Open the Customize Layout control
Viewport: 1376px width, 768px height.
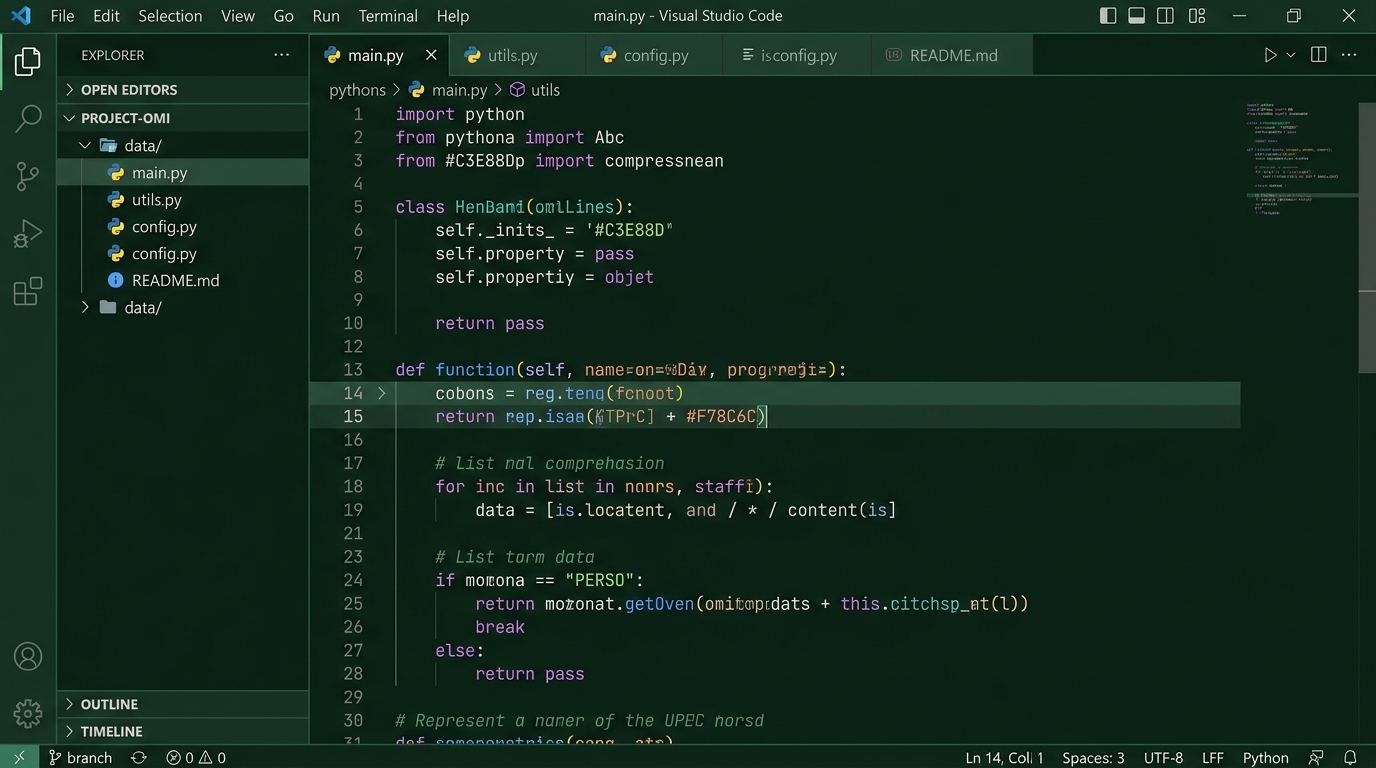pos(1197,16)
